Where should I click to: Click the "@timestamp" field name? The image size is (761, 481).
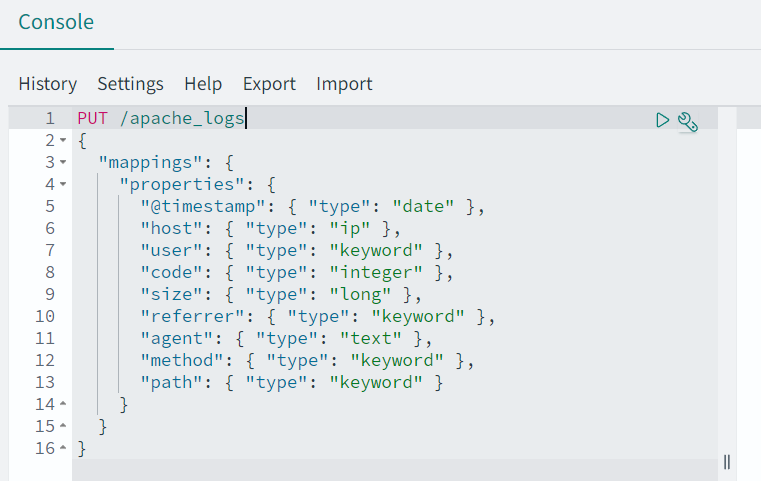pyautogui.click(x=203, y=206)
